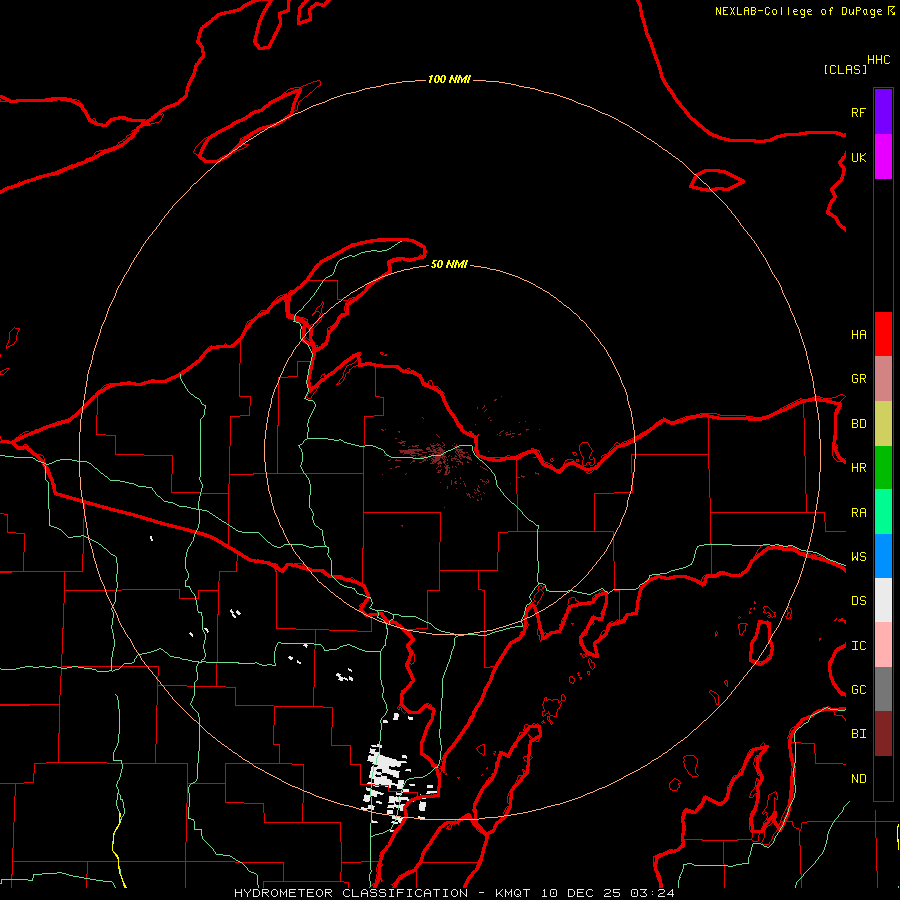Select the red HA legend swatch
The height and width of the screenshot is (900, 900).
883,334
